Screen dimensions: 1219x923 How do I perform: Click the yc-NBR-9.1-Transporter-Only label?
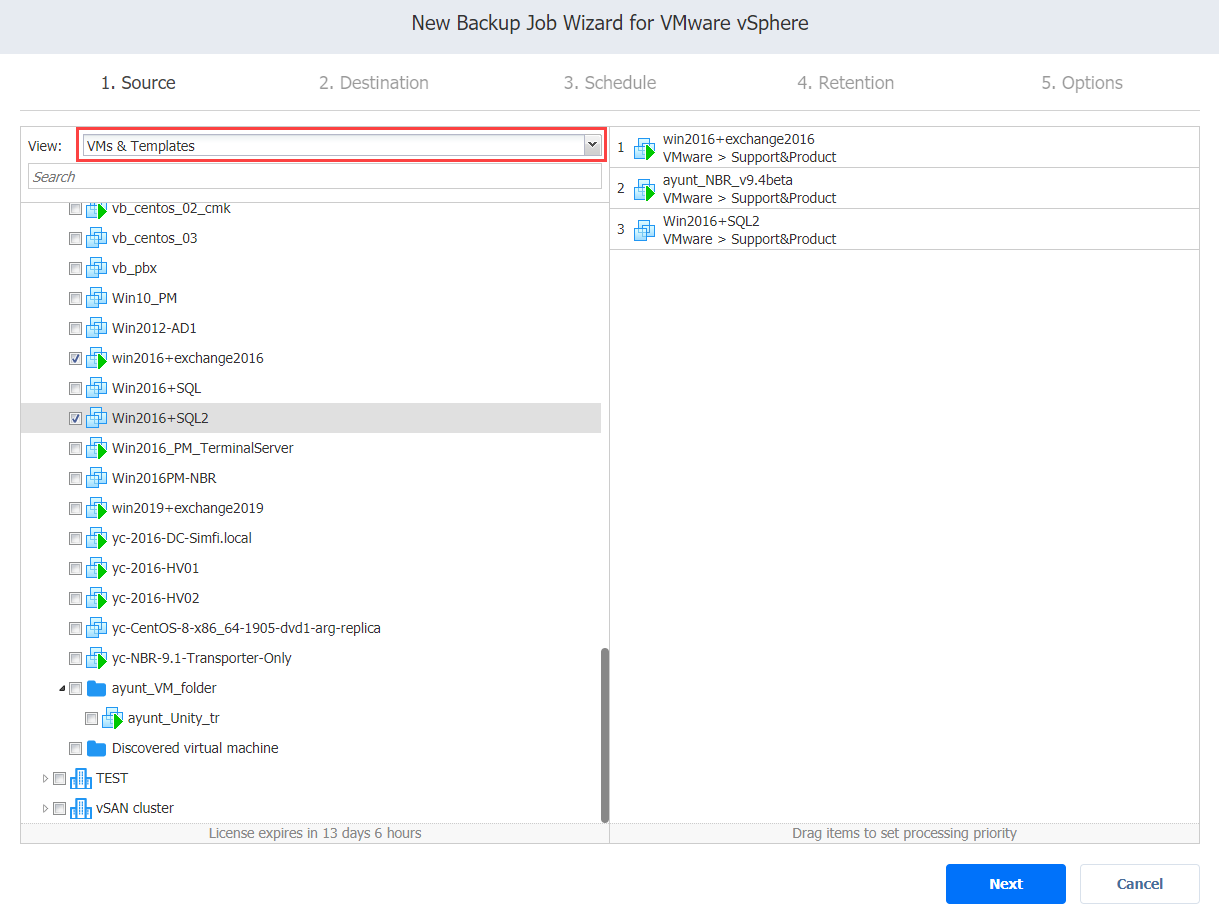202,658
